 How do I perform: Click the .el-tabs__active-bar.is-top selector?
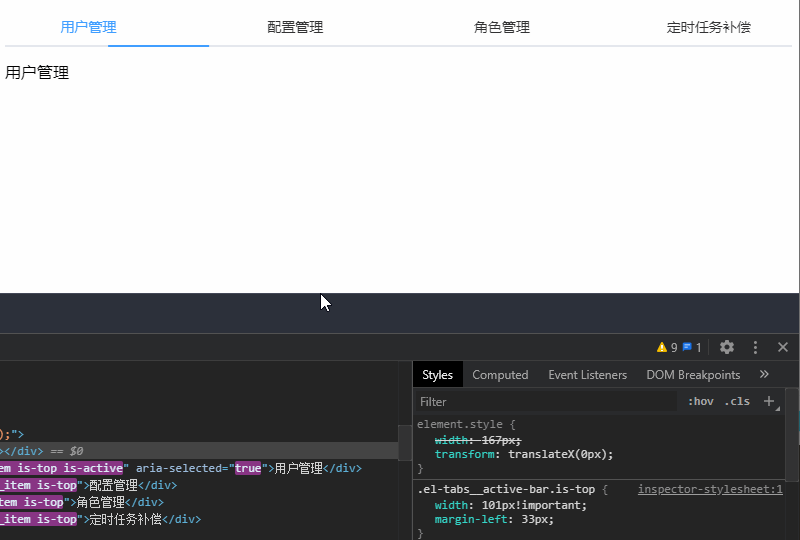[x=506, y=489]
